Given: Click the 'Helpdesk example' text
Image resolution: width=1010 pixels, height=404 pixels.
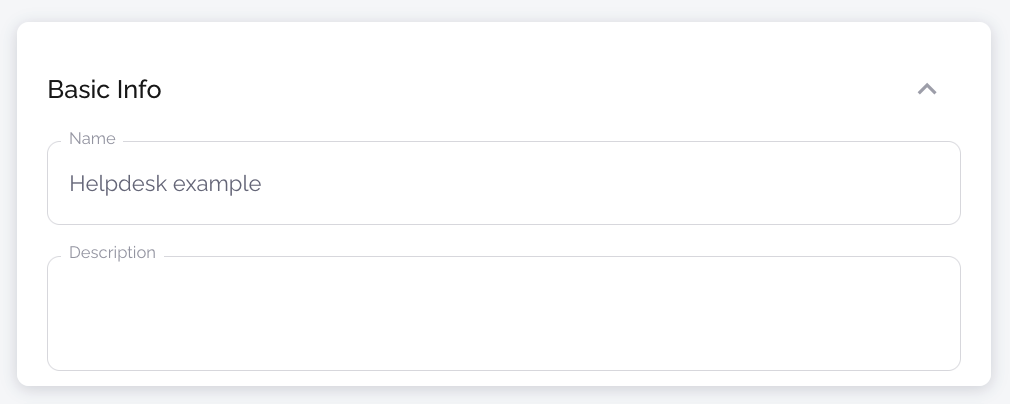Looking at the screenshot, I should (x=165, y=184).
